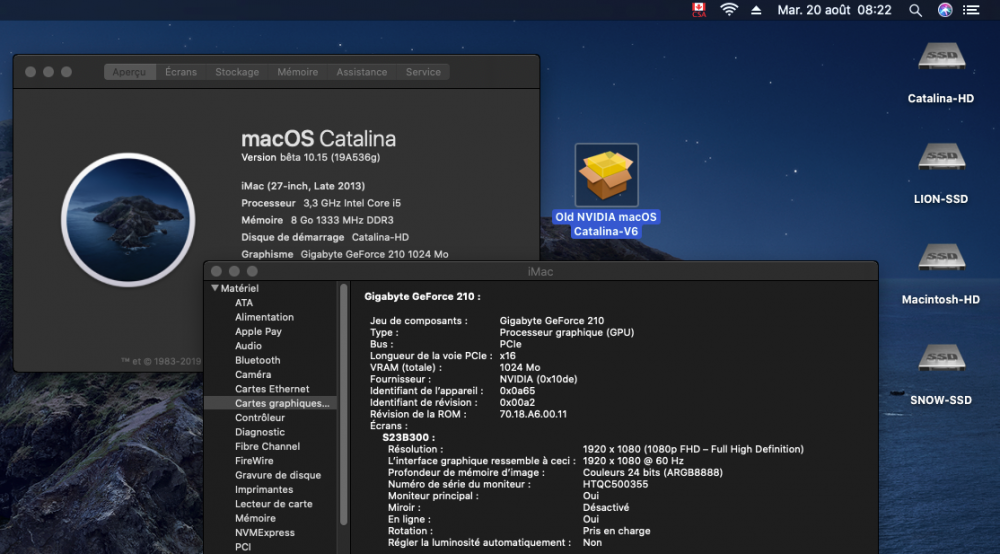The height and width of the screenshot is (554, 1000).
Task: Select Diagnostic in the sidebar
Action: pyautogui.click(x=260, y=432)
